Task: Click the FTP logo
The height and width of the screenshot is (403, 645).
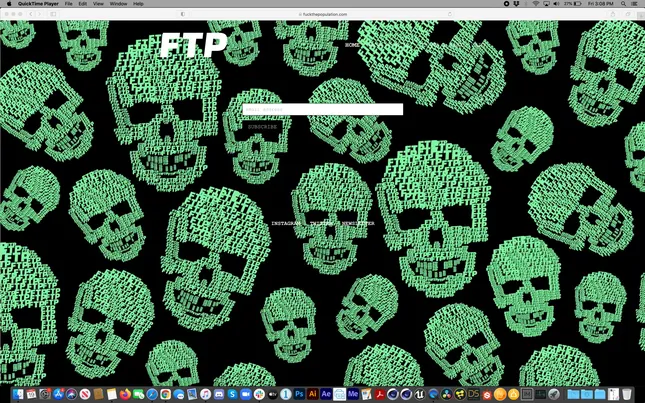Action: tap(193, 44)
